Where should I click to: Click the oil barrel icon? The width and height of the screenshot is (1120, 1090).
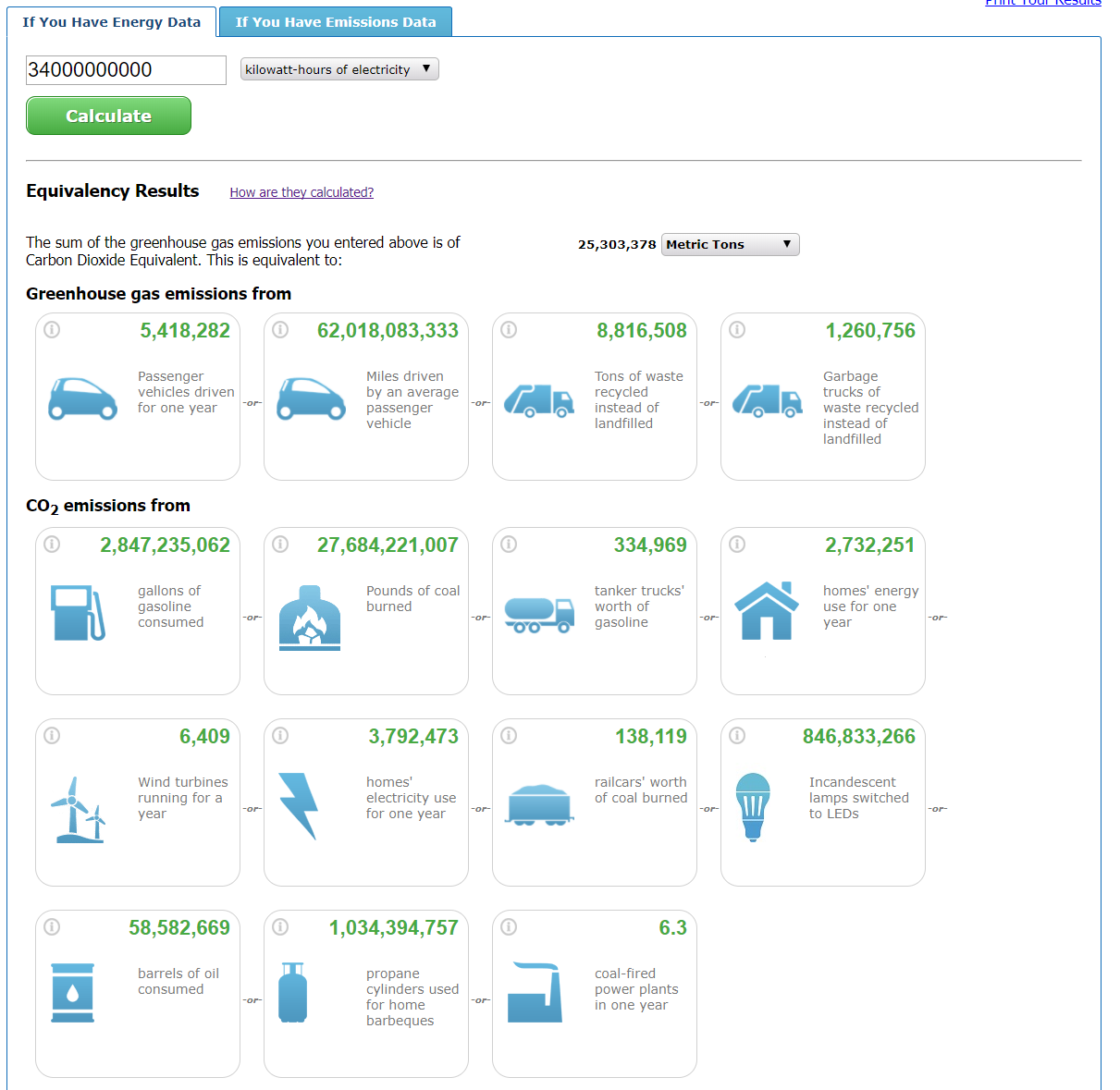[x=72, y=993]
